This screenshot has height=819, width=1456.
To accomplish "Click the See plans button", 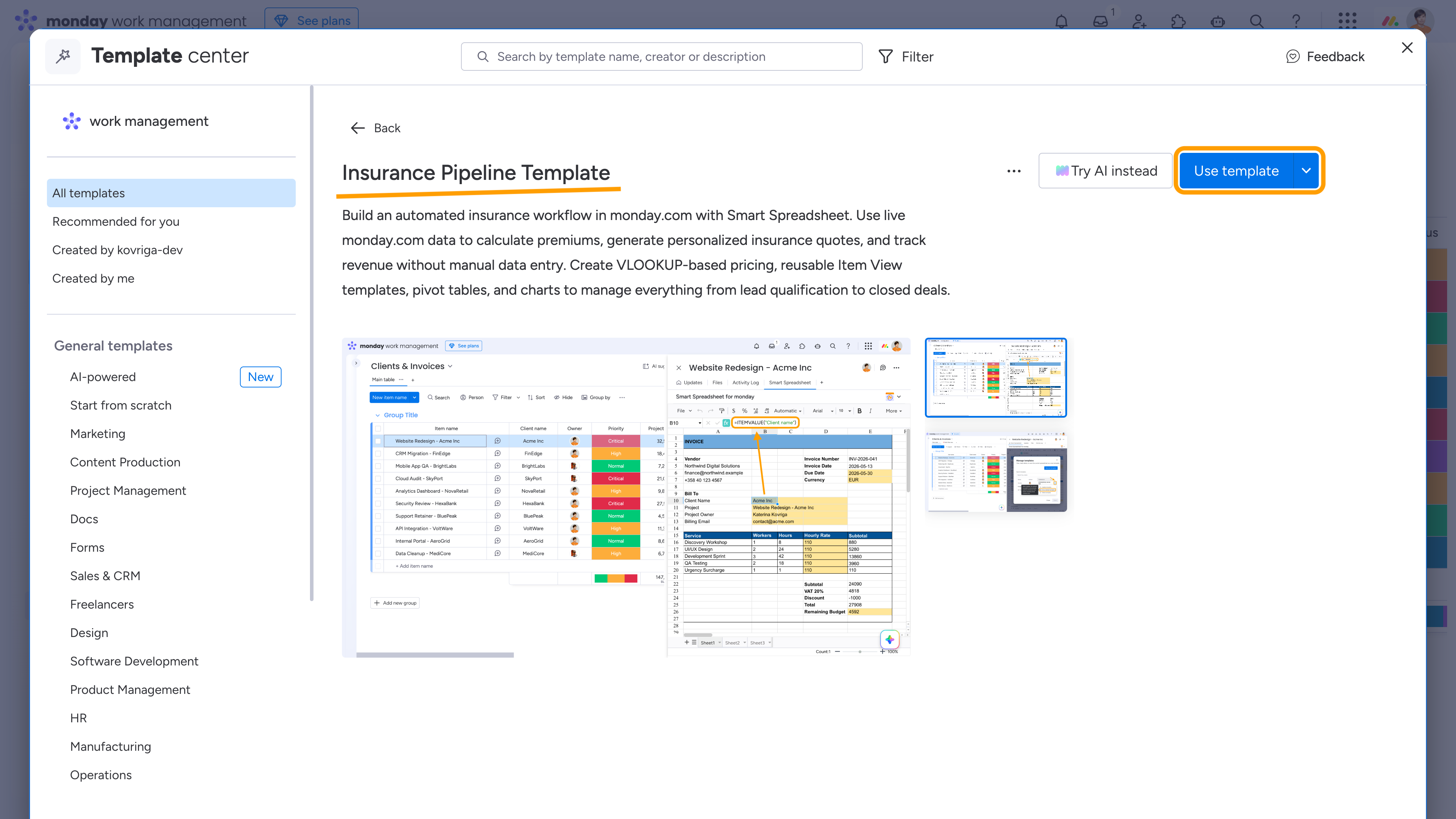I will click(x=311, y=20).
